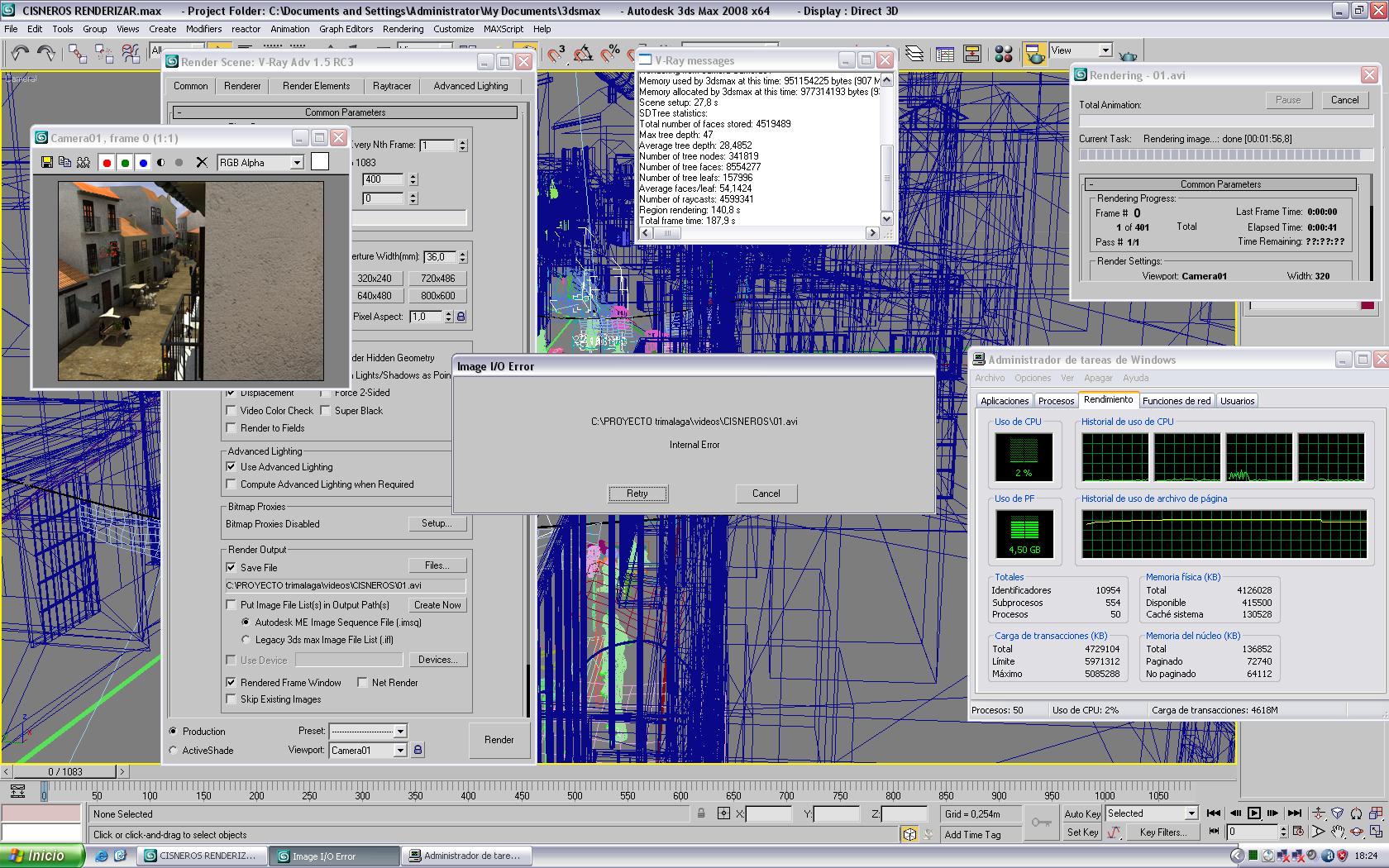Copy the rendered image in frame window
This screenshot has height=868, width=1389.
click(x=65, y=163)
